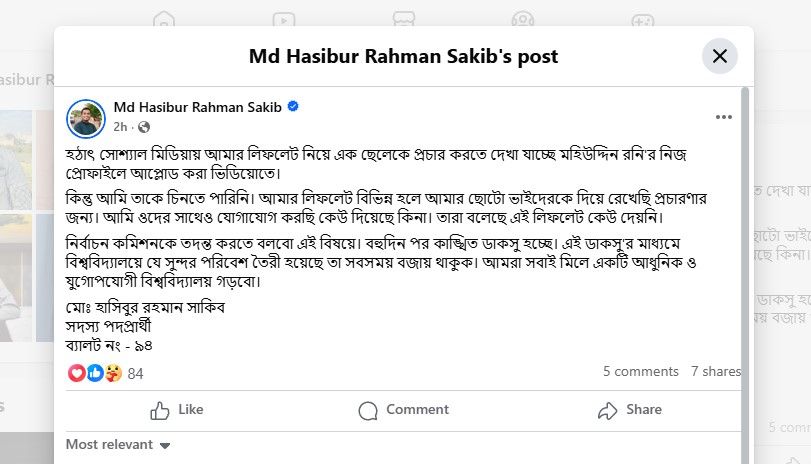Expand the Most relevant comment sort dropdown

point(118,444)
